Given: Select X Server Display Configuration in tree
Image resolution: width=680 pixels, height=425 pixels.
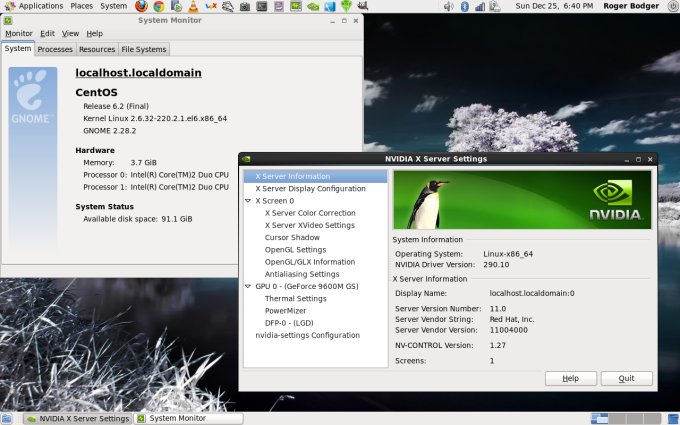Looking at the screenshot, I should point(310,188).
